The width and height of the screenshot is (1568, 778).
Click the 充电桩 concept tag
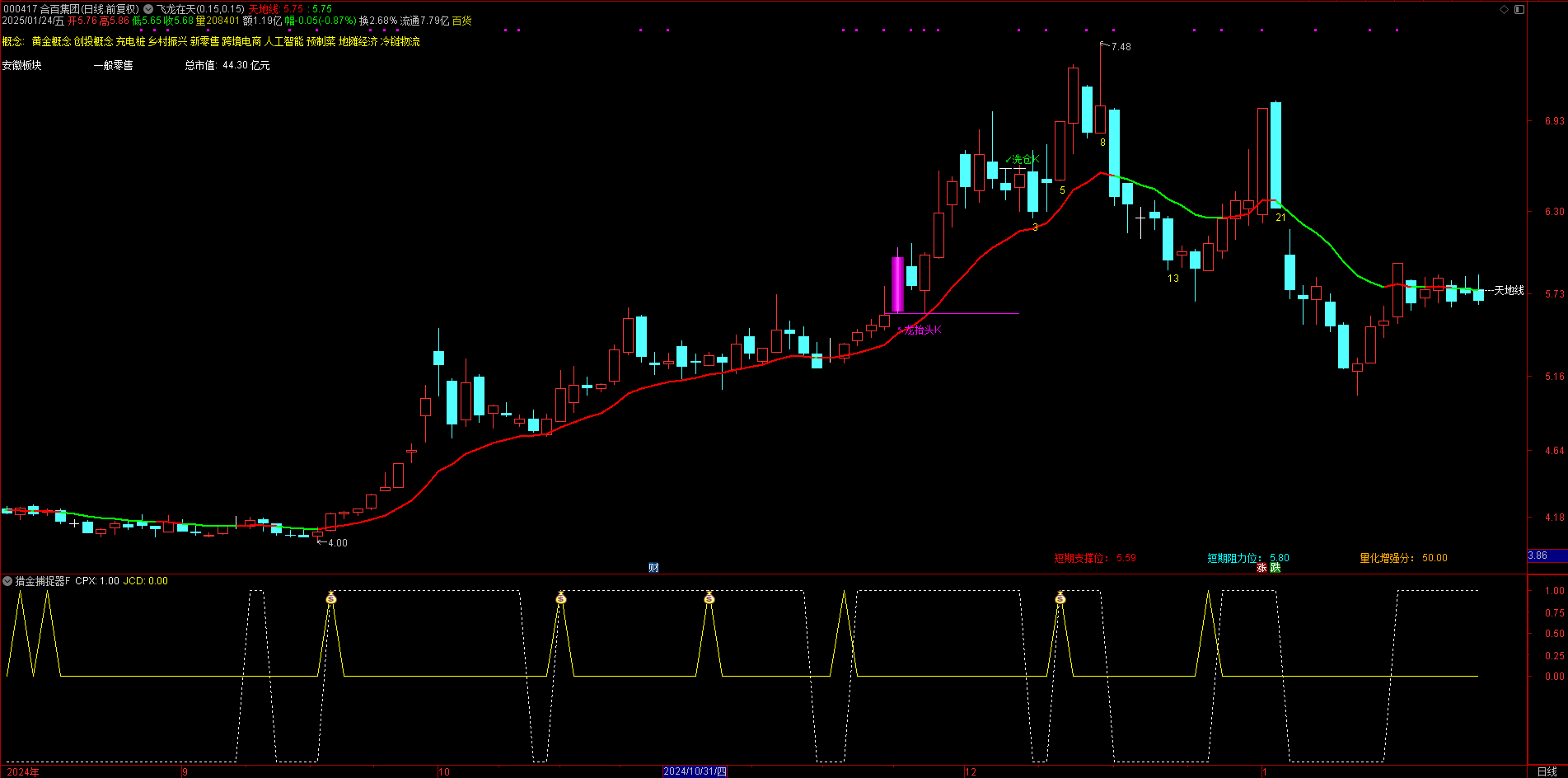click(x=130, y=41)
